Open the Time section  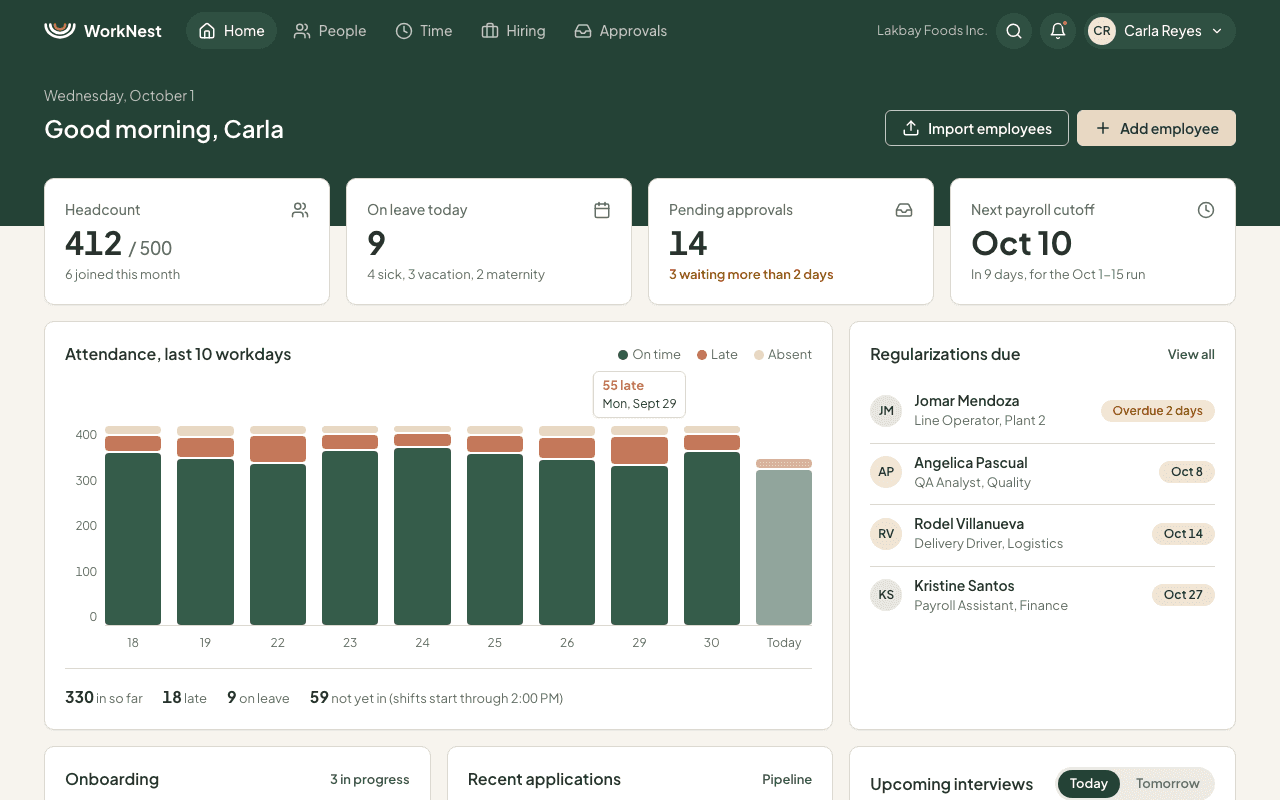(x=424, y=31)
